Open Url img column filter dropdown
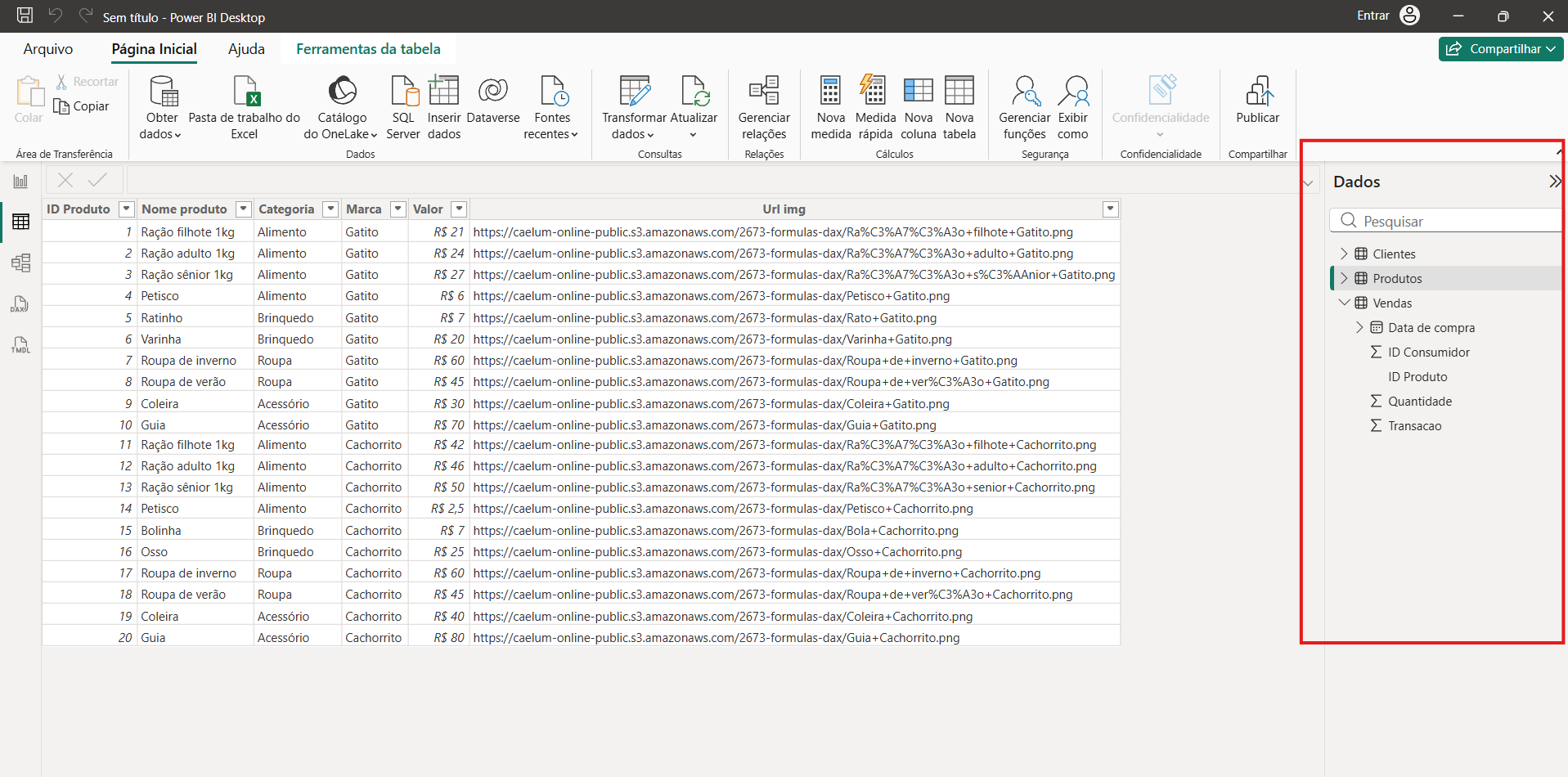Viewport: 1568px width, 777px height. click(1111, 209)
